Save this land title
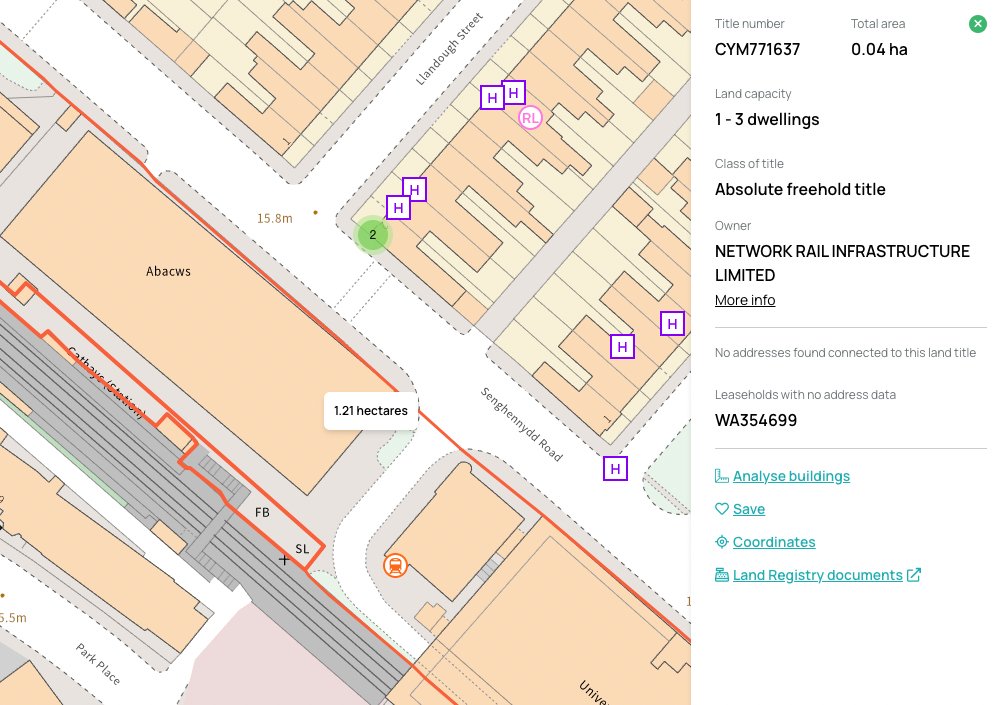Screen dimensions: 1008x705 coord(748,509)
